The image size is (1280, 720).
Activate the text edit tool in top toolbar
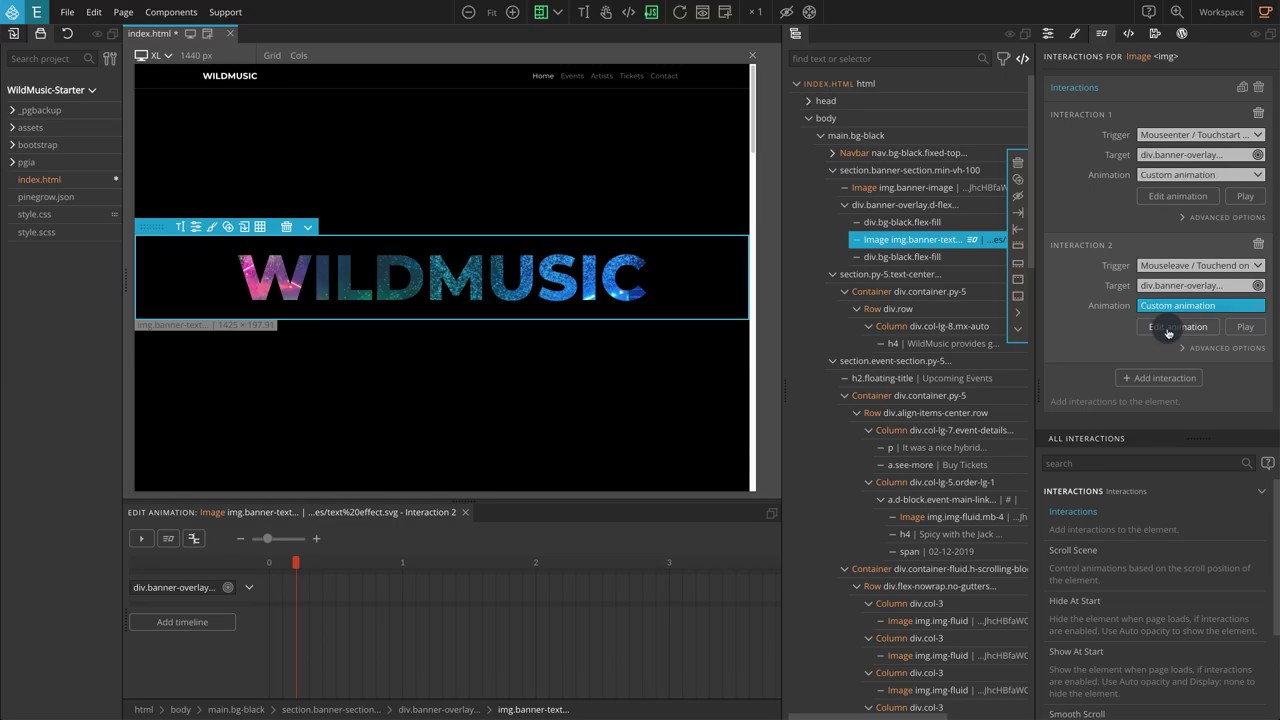click(584, 12)
